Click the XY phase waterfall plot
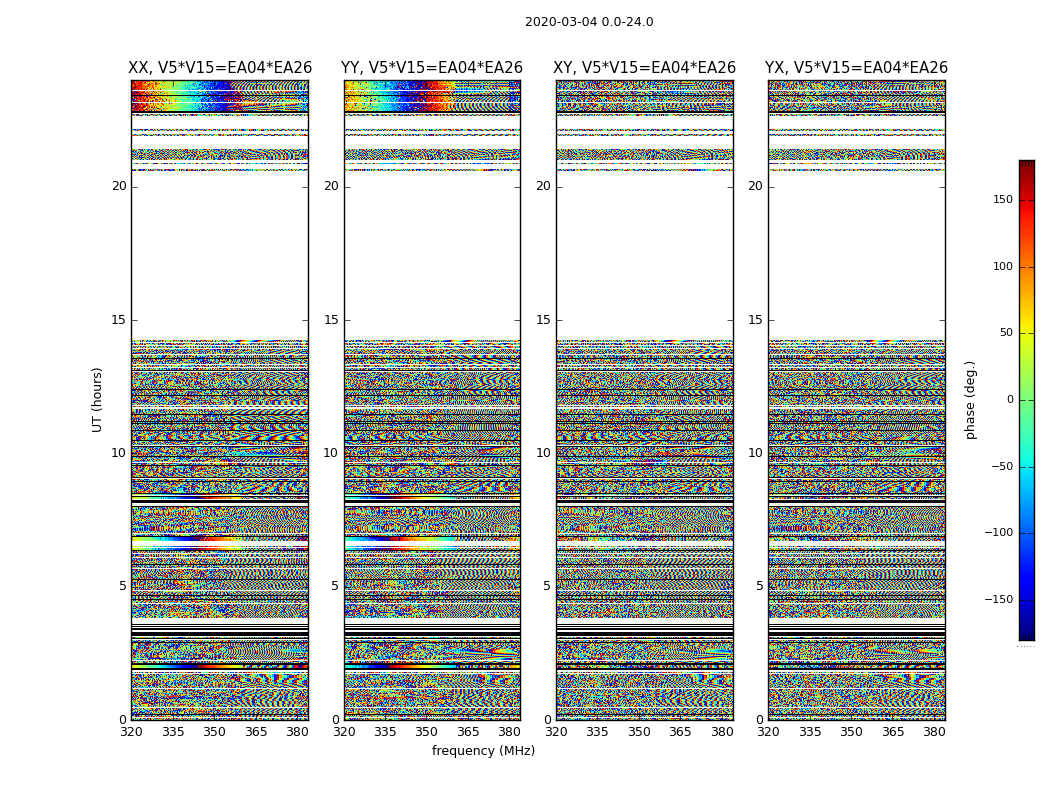 [644, 400]
